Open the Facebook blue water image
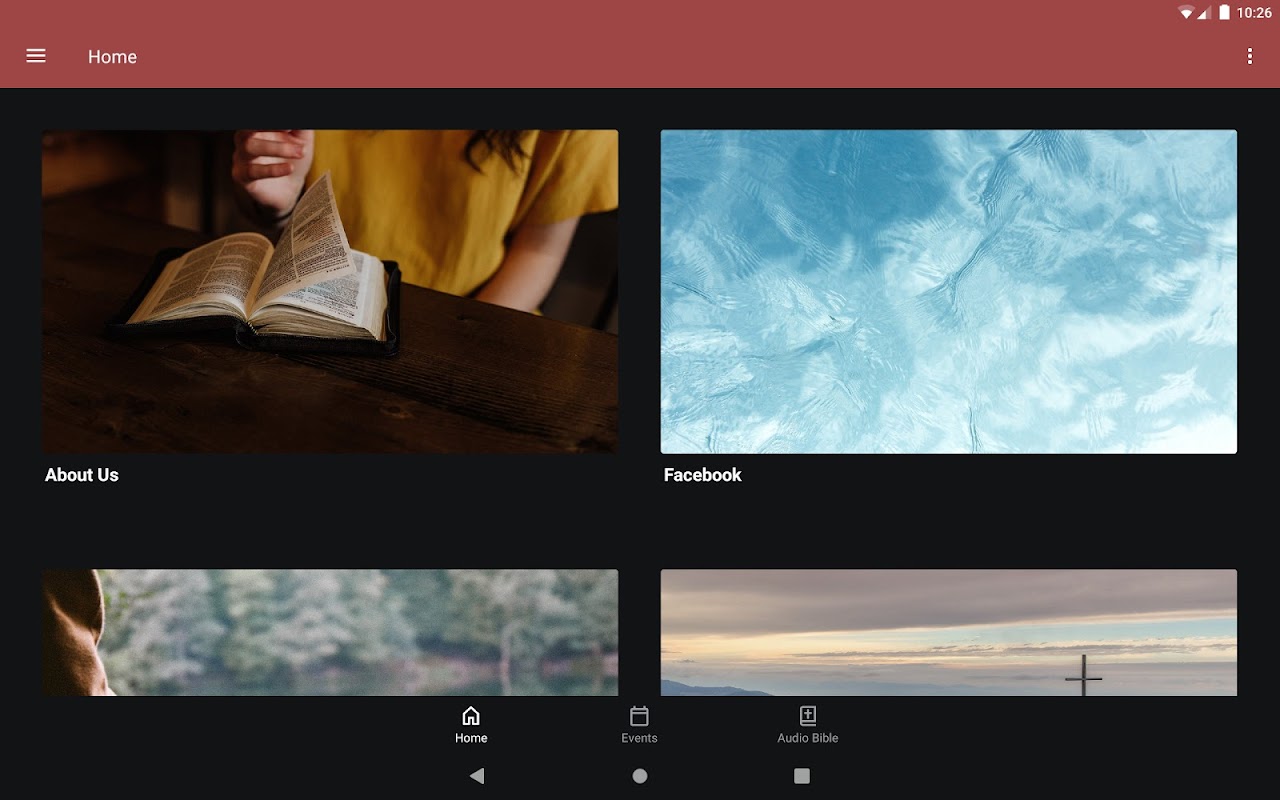 [x=948, y=291]
